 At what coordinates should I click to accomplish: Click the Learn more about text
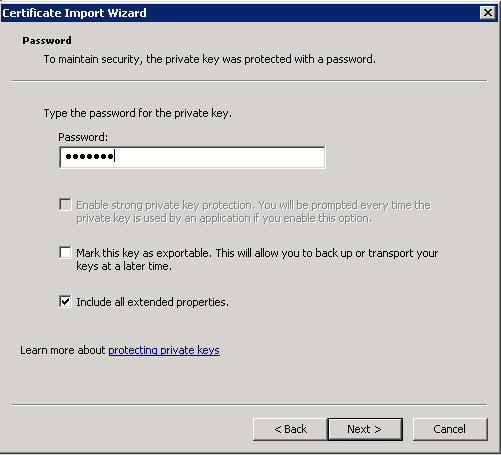[63, 350]
